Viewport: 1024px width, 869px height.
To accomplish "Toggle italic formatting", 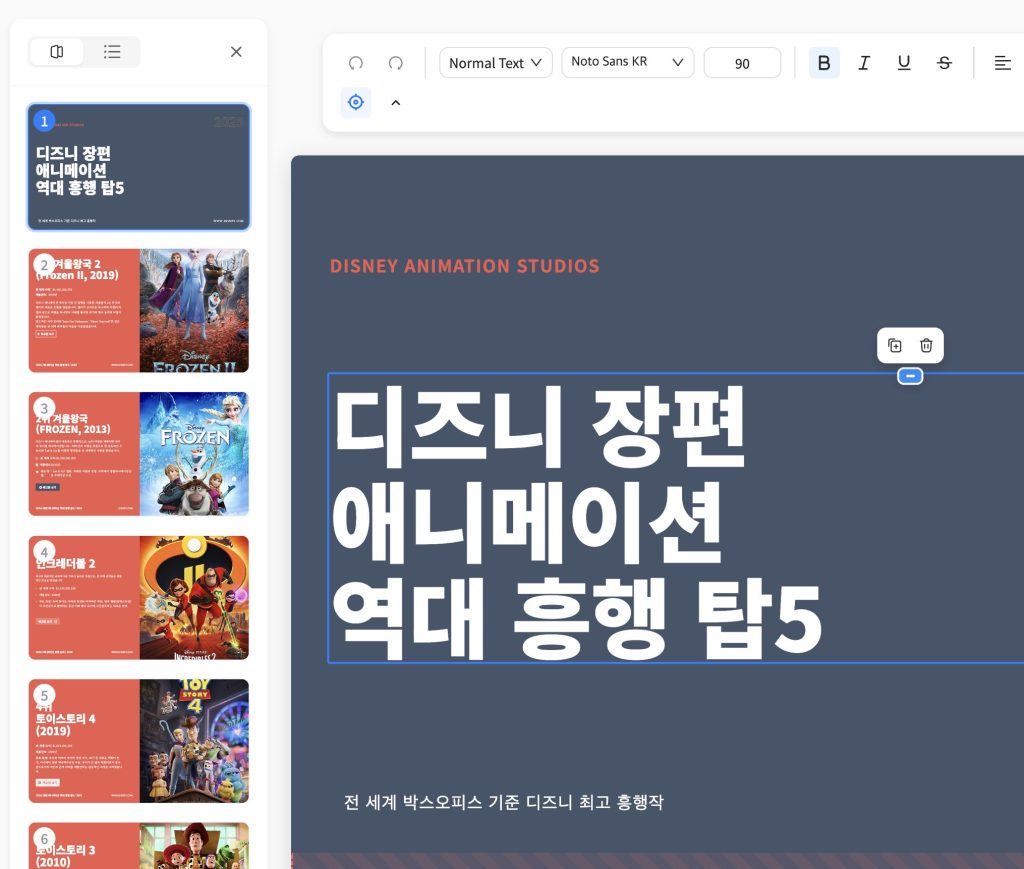I will click(864, 63).
